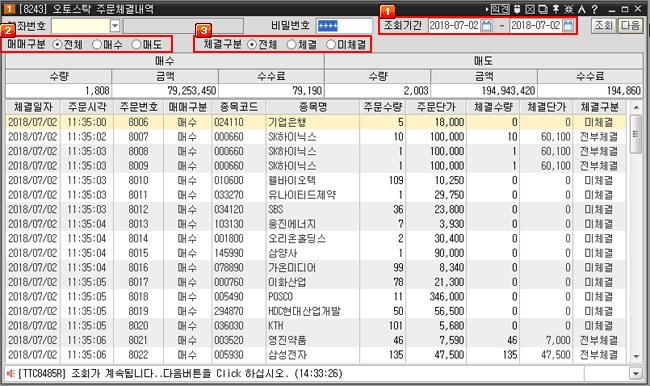Click the down arrow of the table scrollbar
650x386 pixels.
(x=636, y=356)
